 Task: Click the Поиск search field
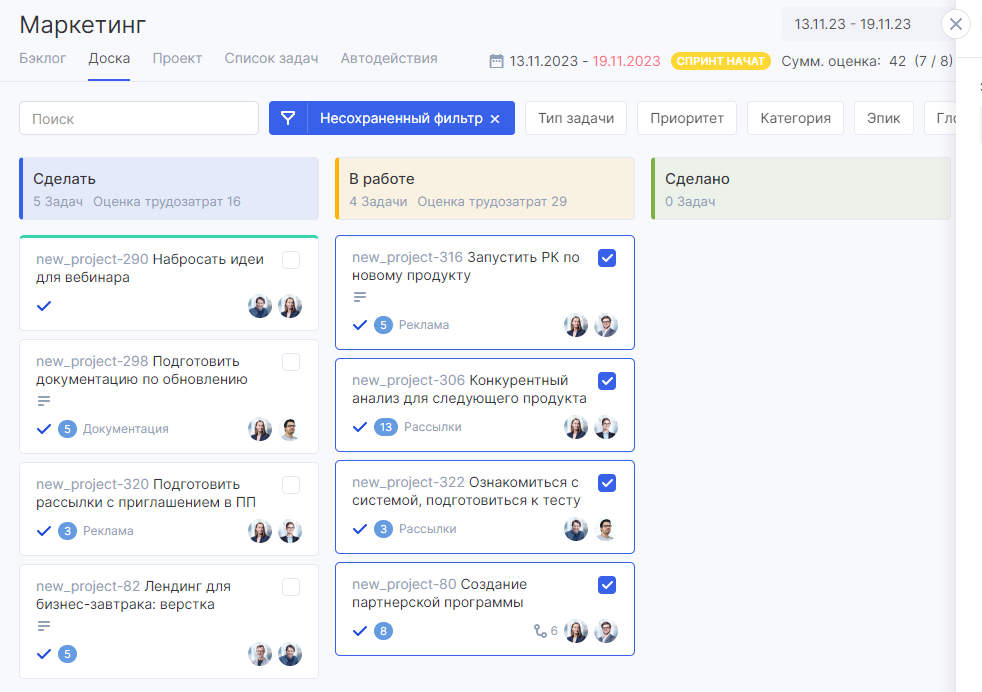[x=139, y=118]
